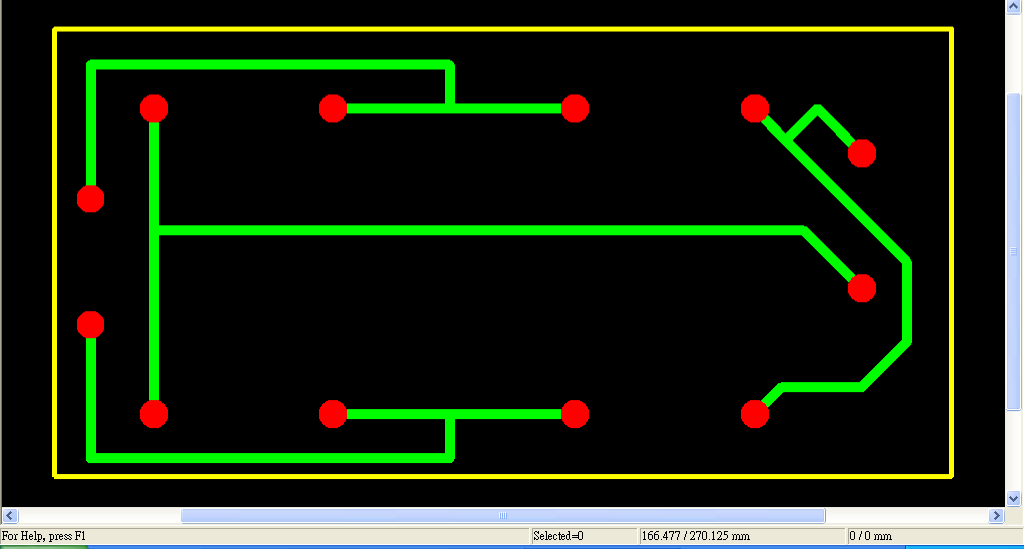
Task: Select the bottom-right pad where the curved trace ends
Action: coord(755,414)
